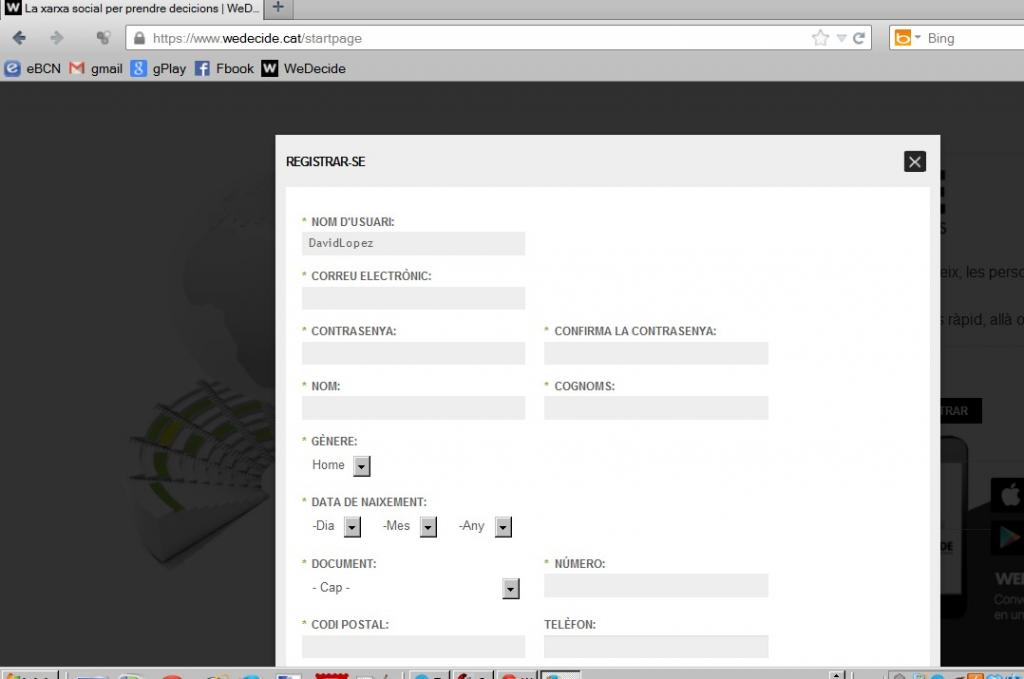The image size is (1024, 679).
Task: Click the Codi postal input field
Action: [413, 646]
